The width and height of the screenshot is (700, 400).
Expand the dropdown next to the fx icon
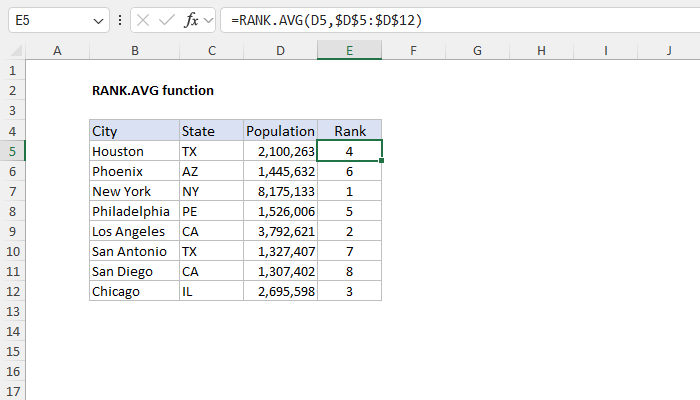click(208, 20)
